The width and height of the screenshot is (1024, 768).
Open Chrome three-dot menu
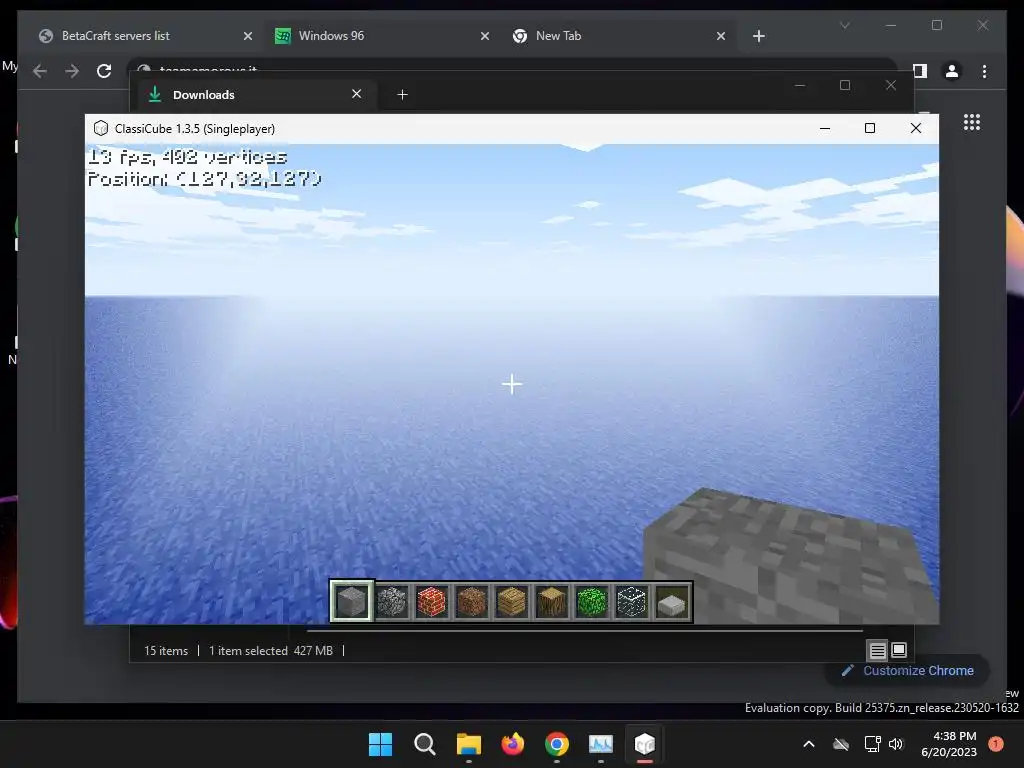984,71
